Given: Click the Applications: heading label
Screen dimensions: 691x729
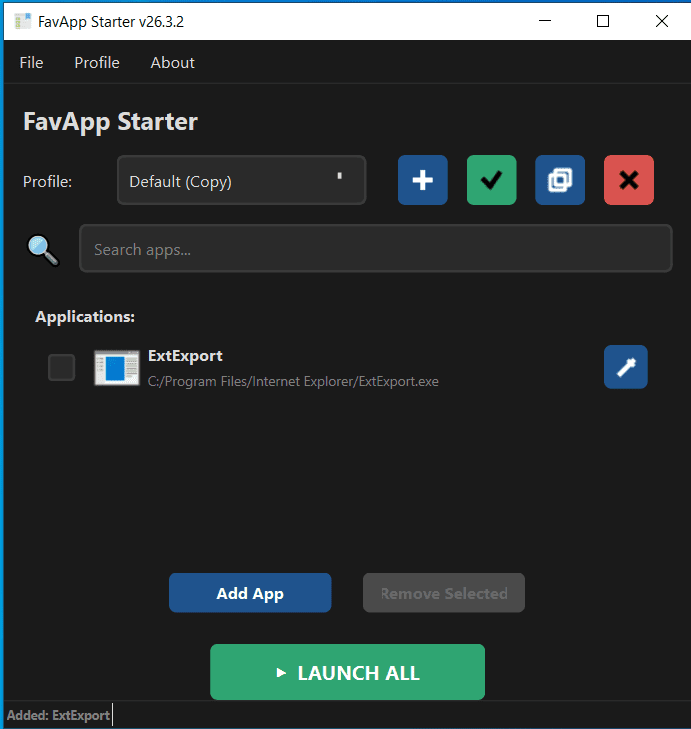Looking at the screenshot, I should [85, 317].
